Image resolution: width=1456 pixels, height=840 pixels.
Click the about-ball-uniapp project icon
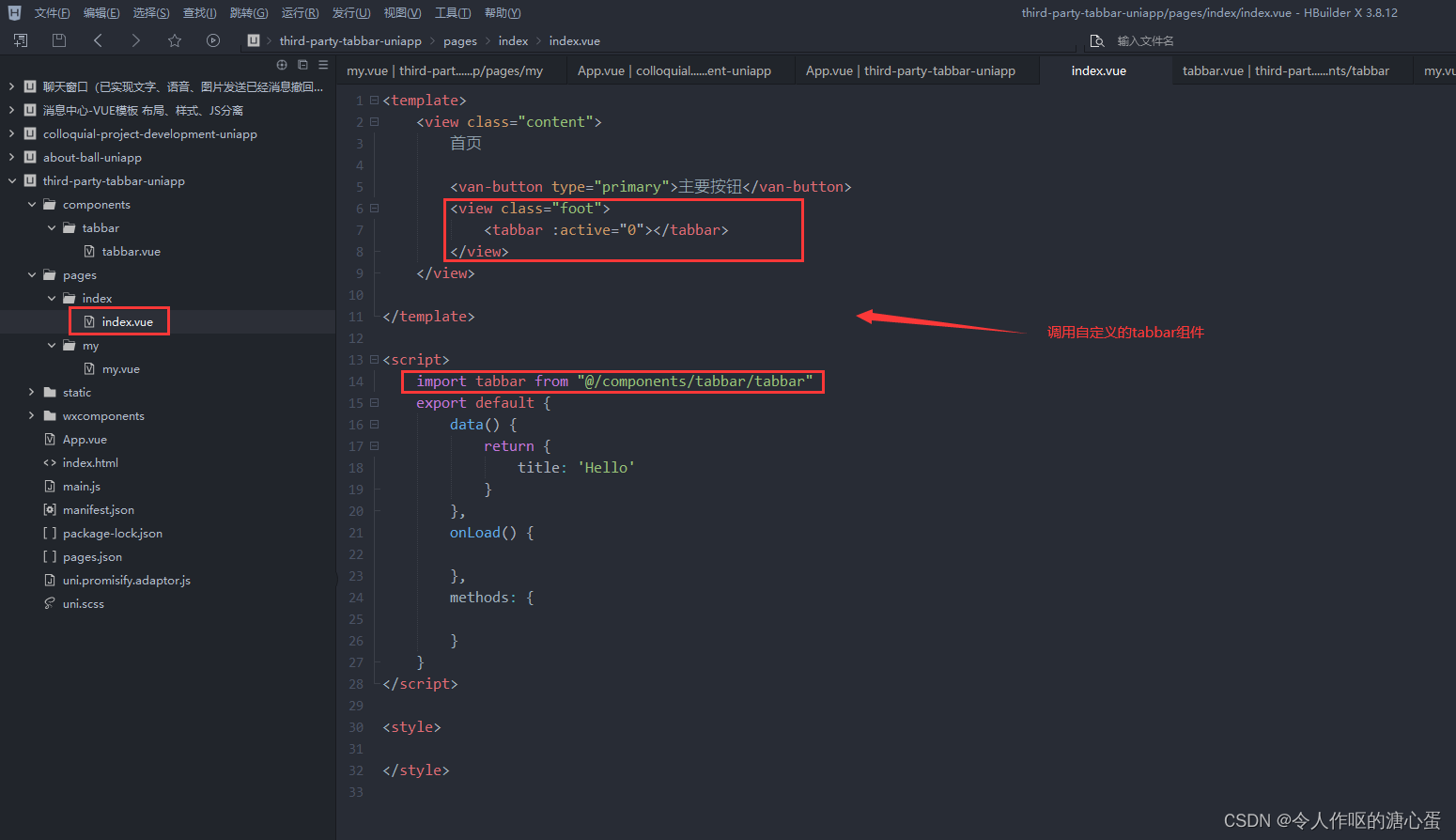point(30,157)
